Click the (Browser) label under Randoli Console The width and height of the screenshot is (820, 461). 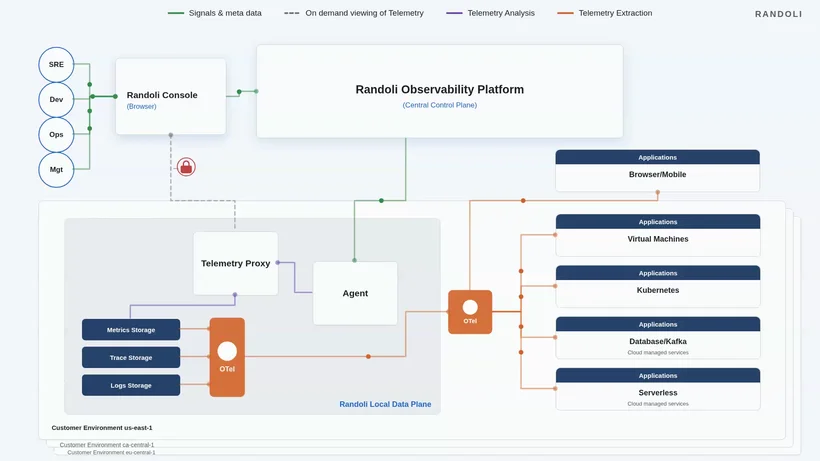pyautogui.click(x=141, y=106)
